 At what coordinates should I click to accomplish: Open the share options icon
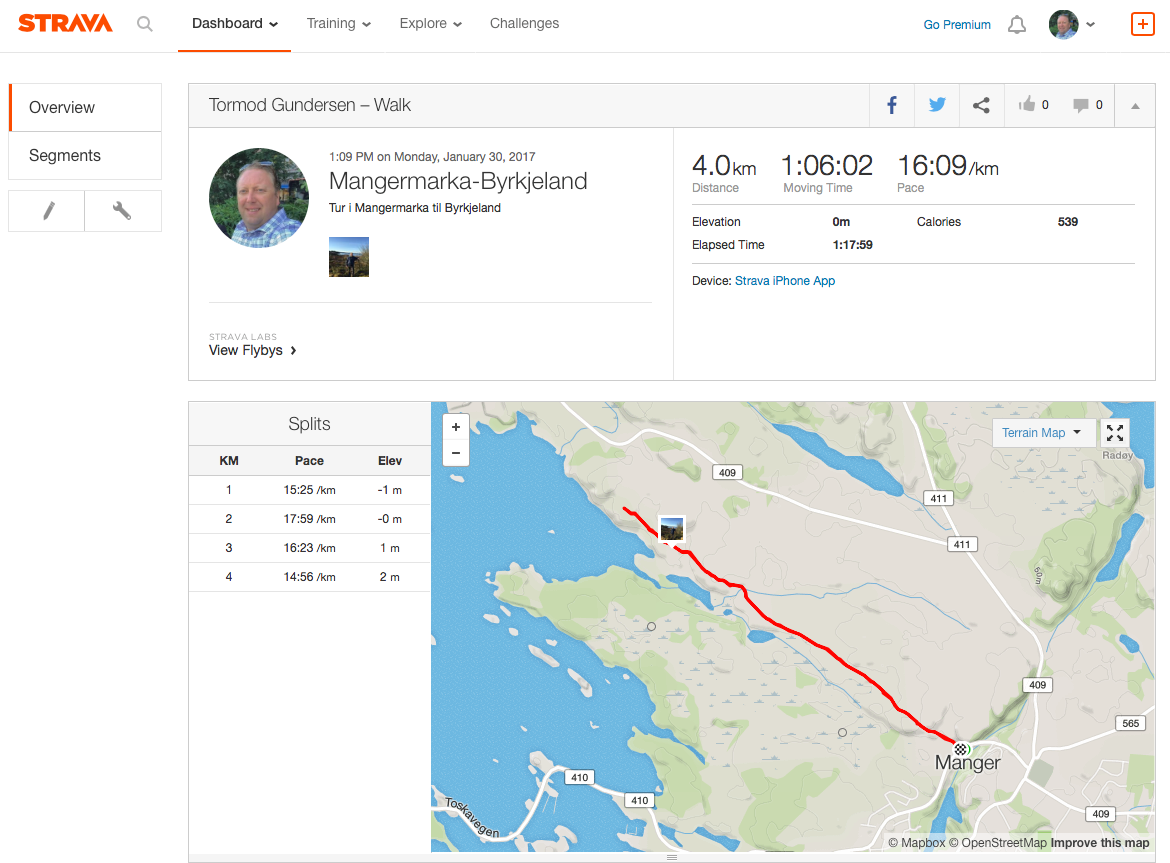pyautogui.click(x=982, y=105)
